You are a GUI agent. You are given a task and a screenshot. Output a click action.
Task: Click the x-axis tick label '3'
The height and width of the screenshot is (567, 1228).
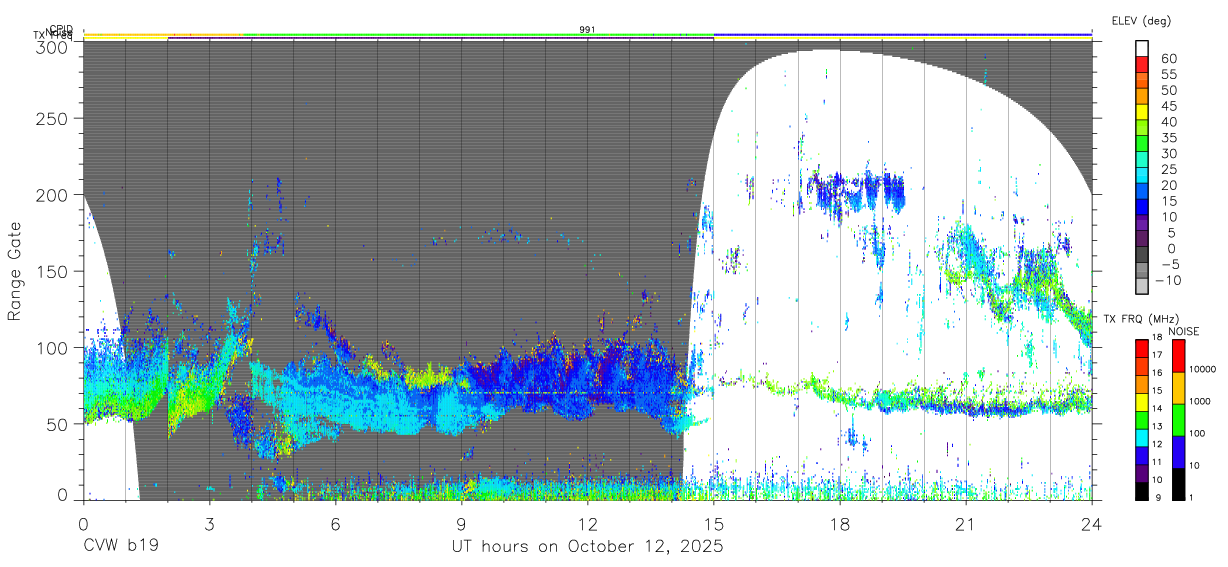pyautogui.click(x=209, y=524)
